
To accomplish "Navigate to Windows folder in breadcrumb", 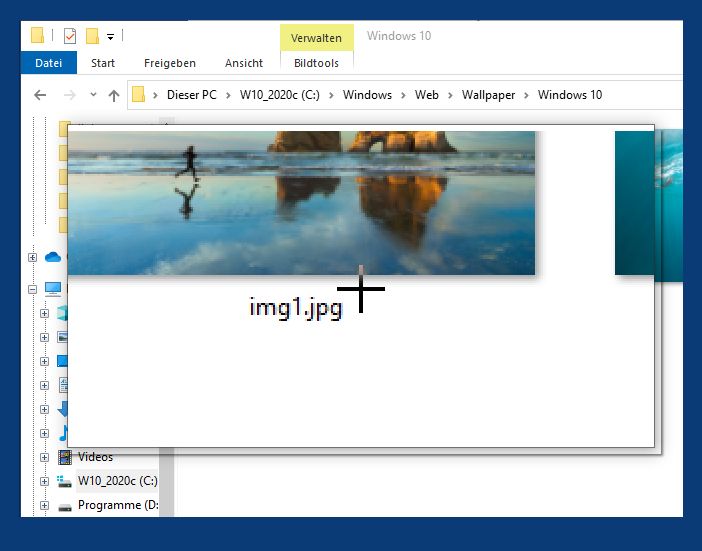I will 367,95.
